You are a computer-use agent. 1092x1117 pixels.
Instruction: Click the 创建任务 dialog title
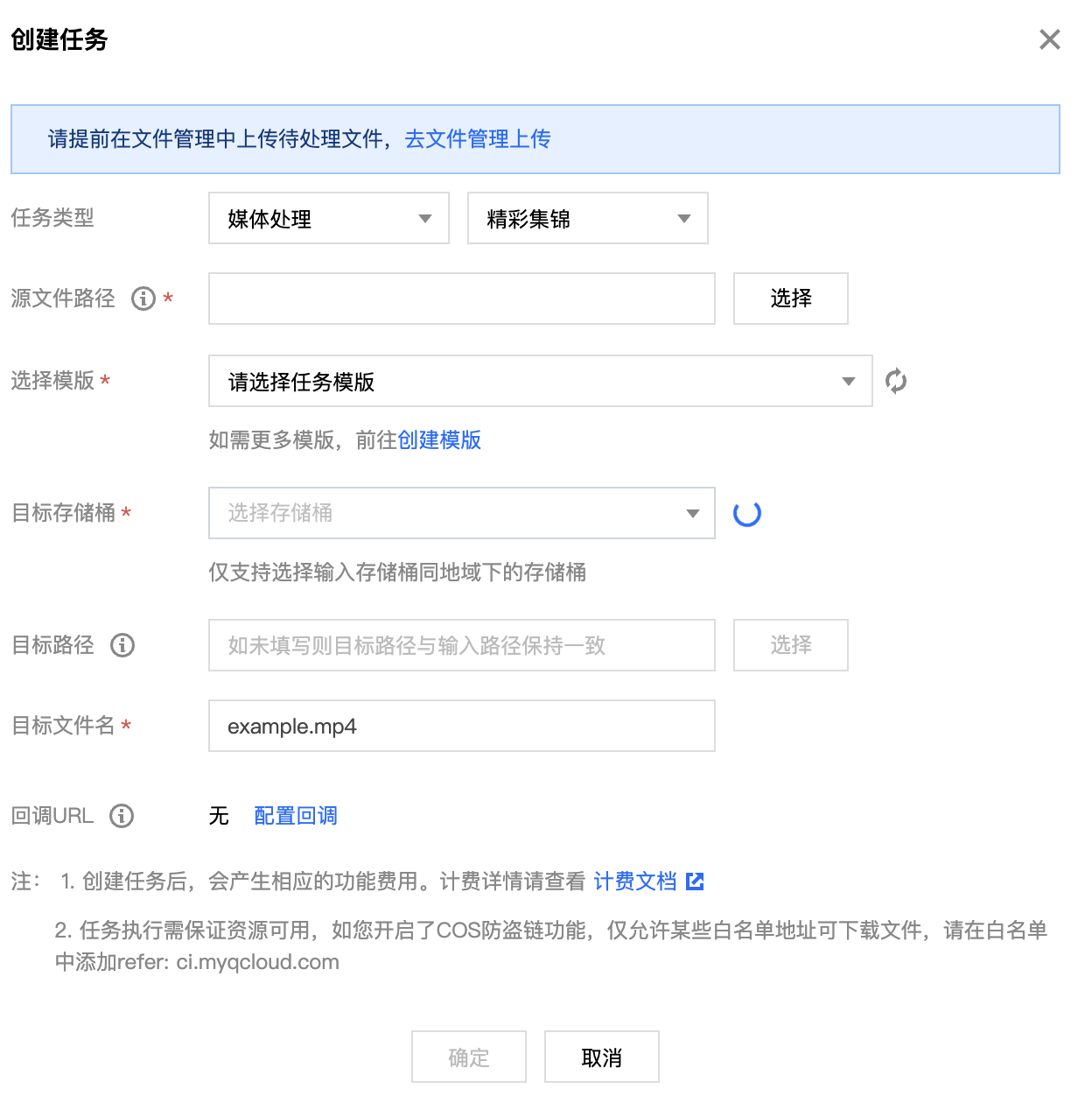coord(59,39)
